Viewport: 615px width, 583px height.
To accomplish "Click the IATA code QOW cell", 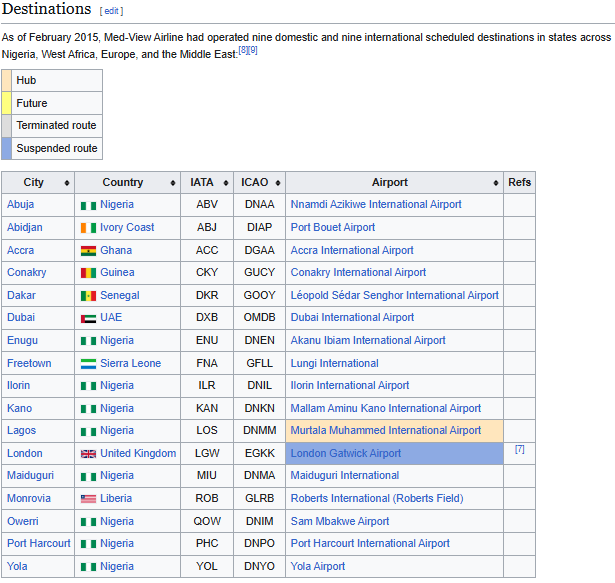I will pyautogui.click(x=207, y=521).
